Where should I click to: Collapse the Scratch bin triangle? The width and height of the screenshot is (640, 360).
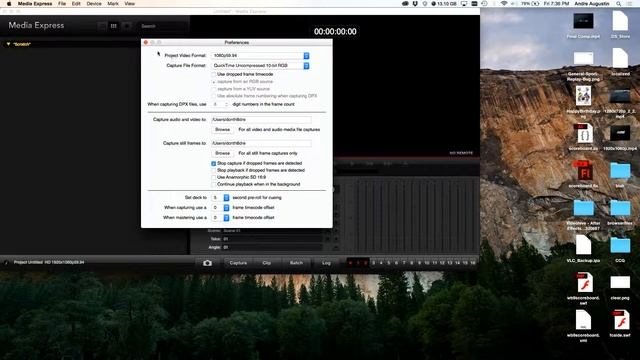coord(8,44)
